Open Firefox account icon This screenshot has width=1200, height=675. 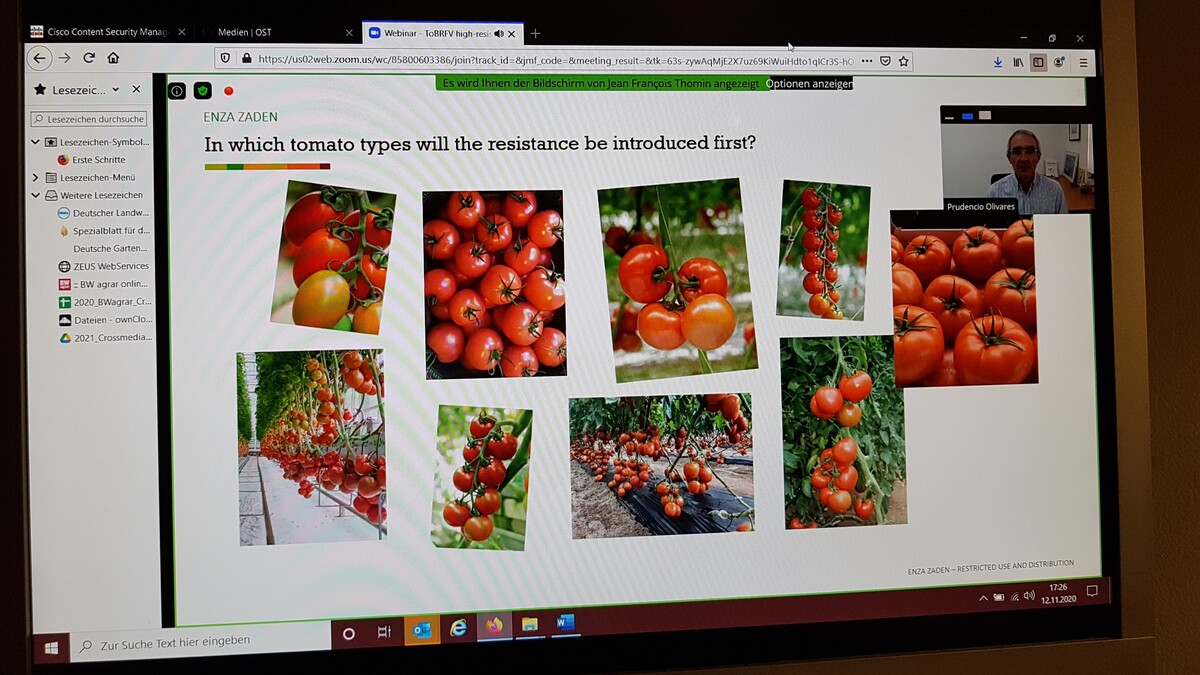coord(1058,62)
